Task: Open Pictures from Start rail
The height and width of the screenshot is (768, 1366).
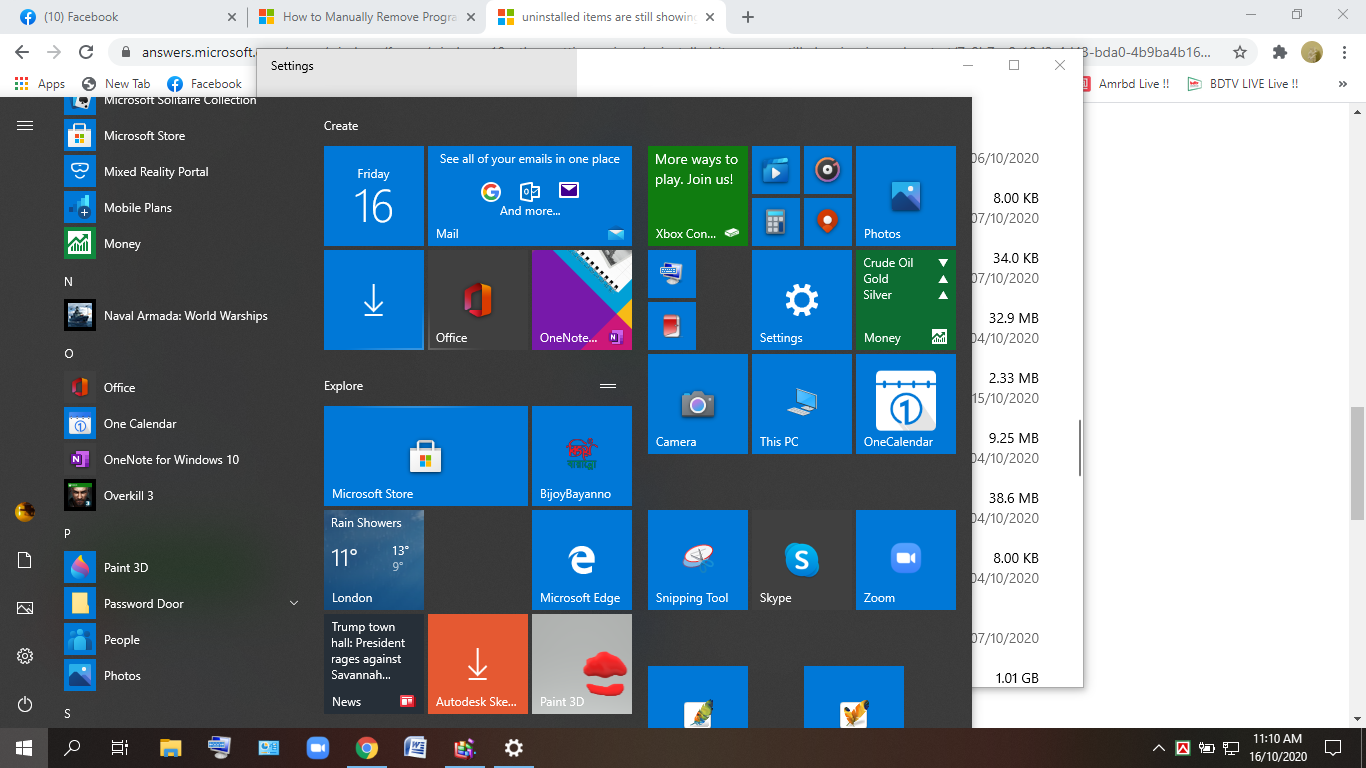Action: pos(25,608)
